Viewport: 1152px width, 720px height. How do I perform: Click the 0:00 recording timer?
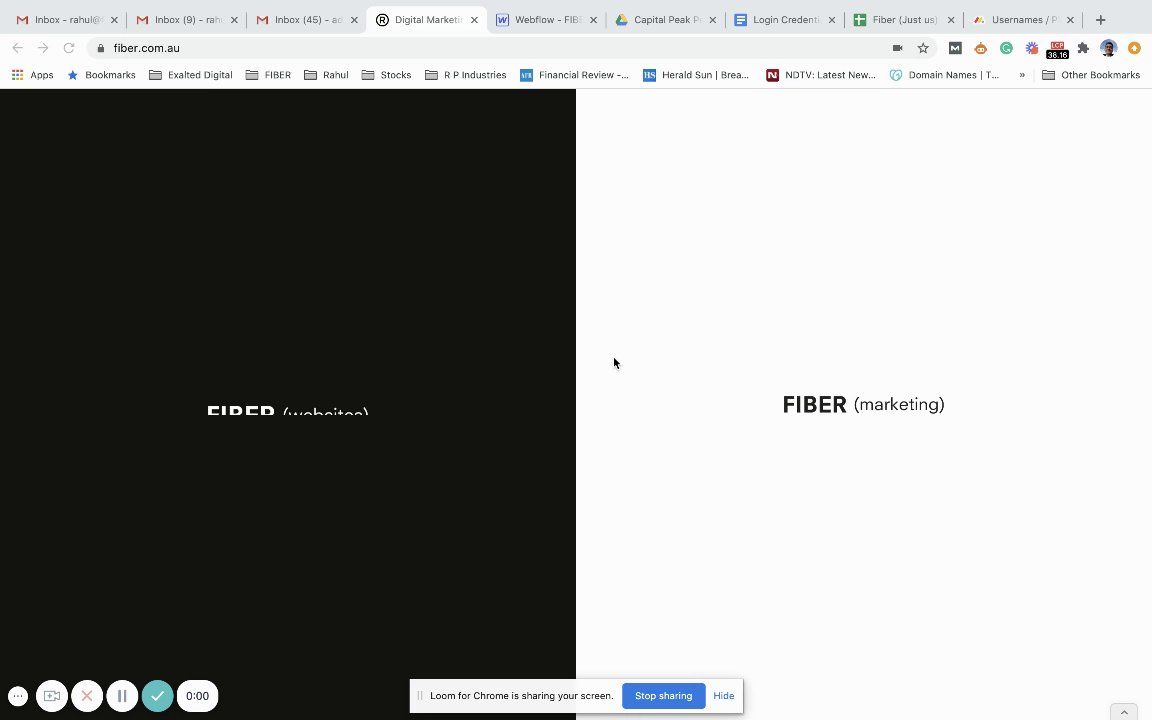point(197,696)
